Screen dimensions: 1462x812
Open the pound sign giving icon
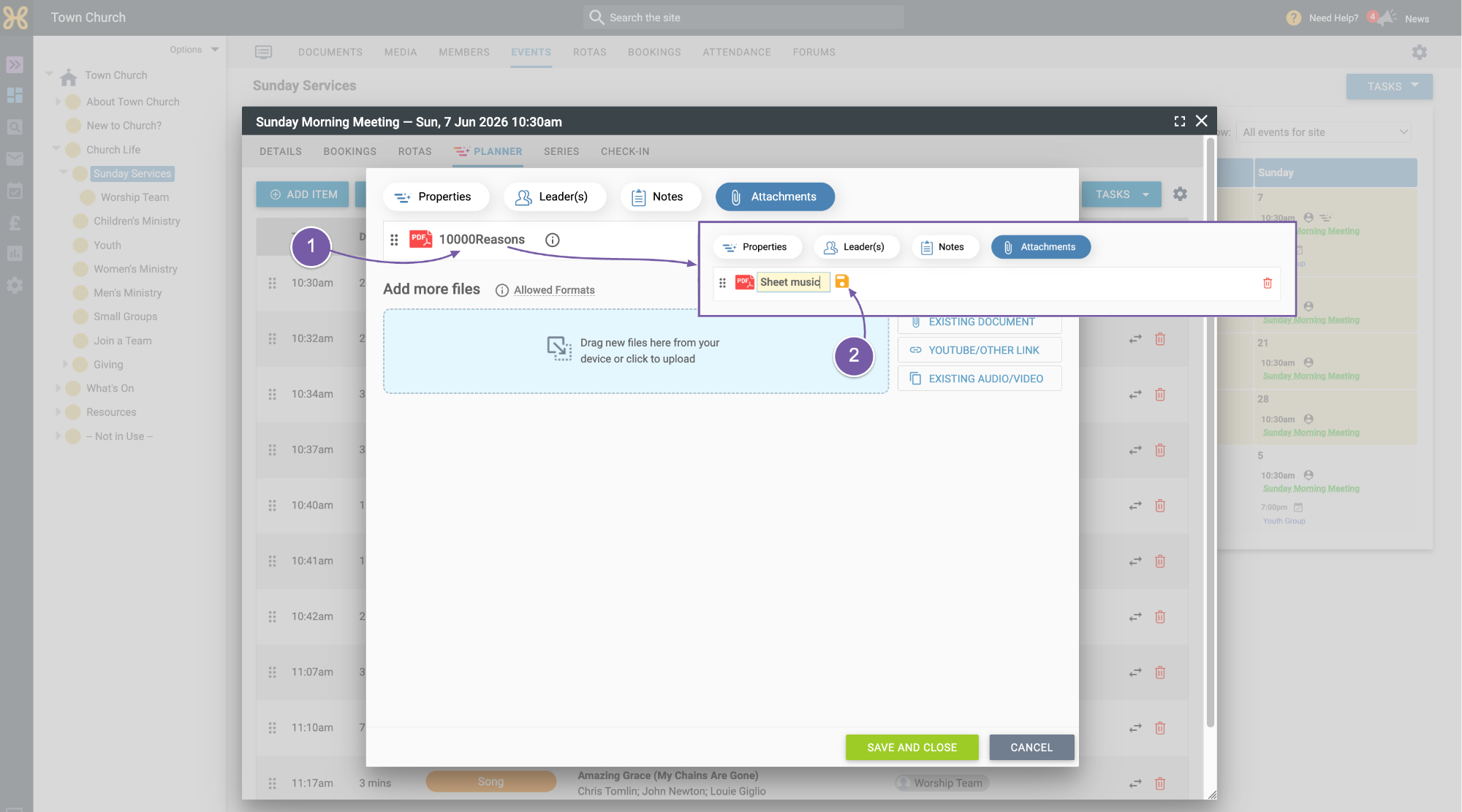coord(15,222)
